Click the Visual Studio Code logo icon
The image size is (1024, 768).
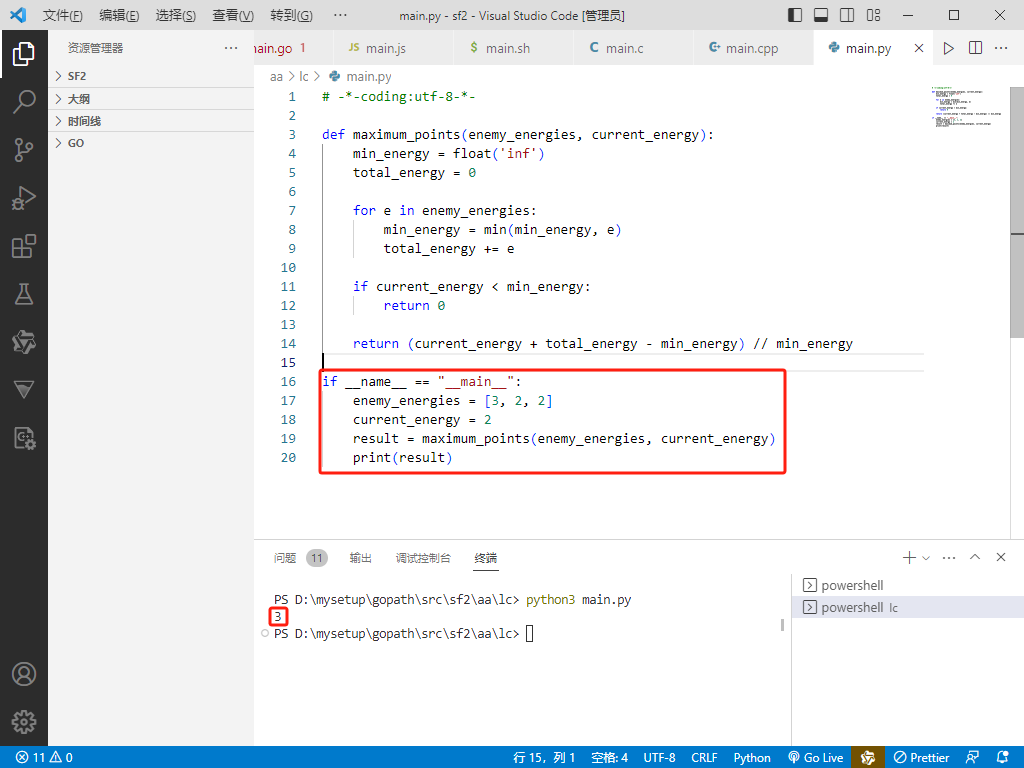(x=18, y=15)
